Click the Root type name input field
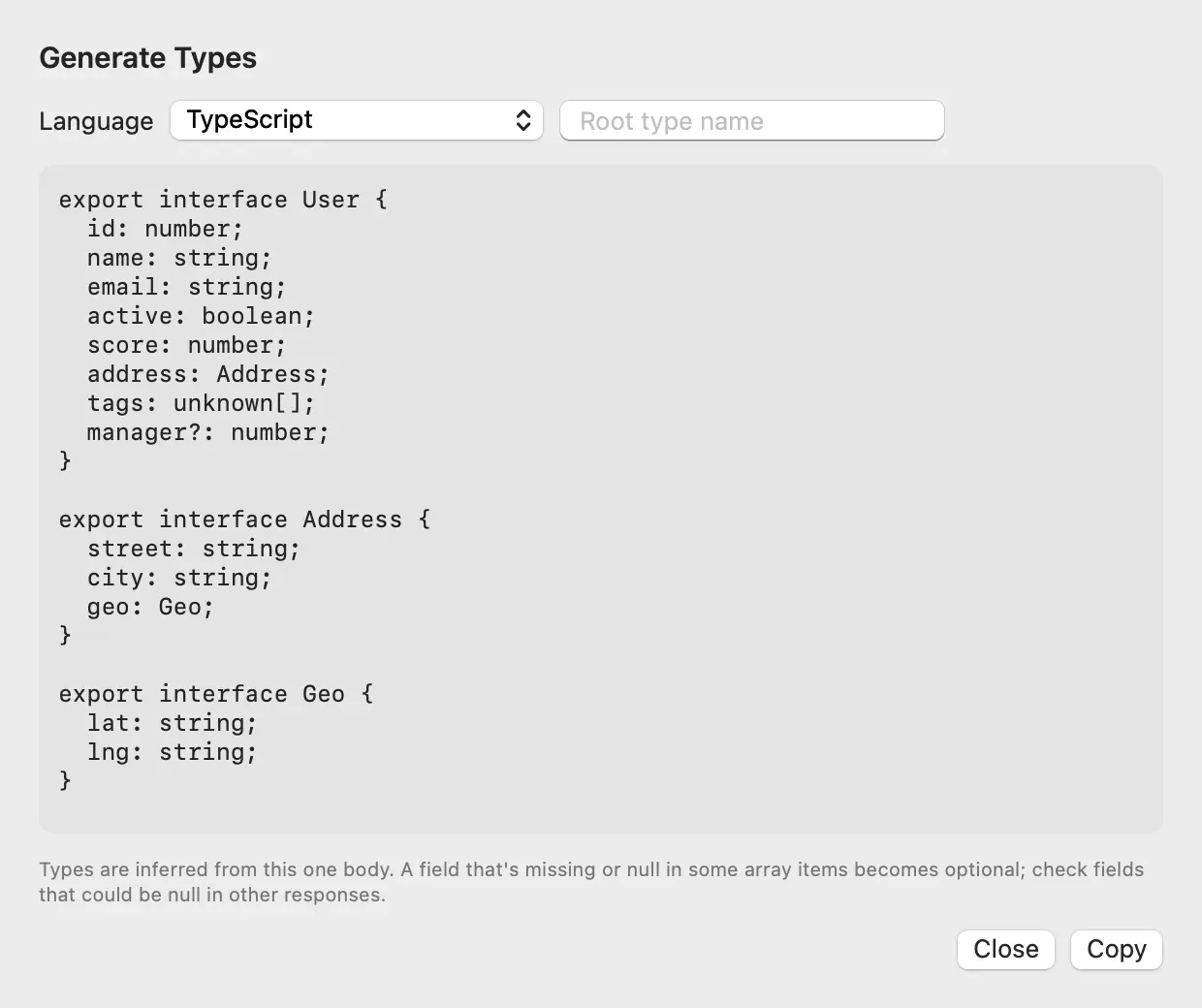 pos(752,120)
